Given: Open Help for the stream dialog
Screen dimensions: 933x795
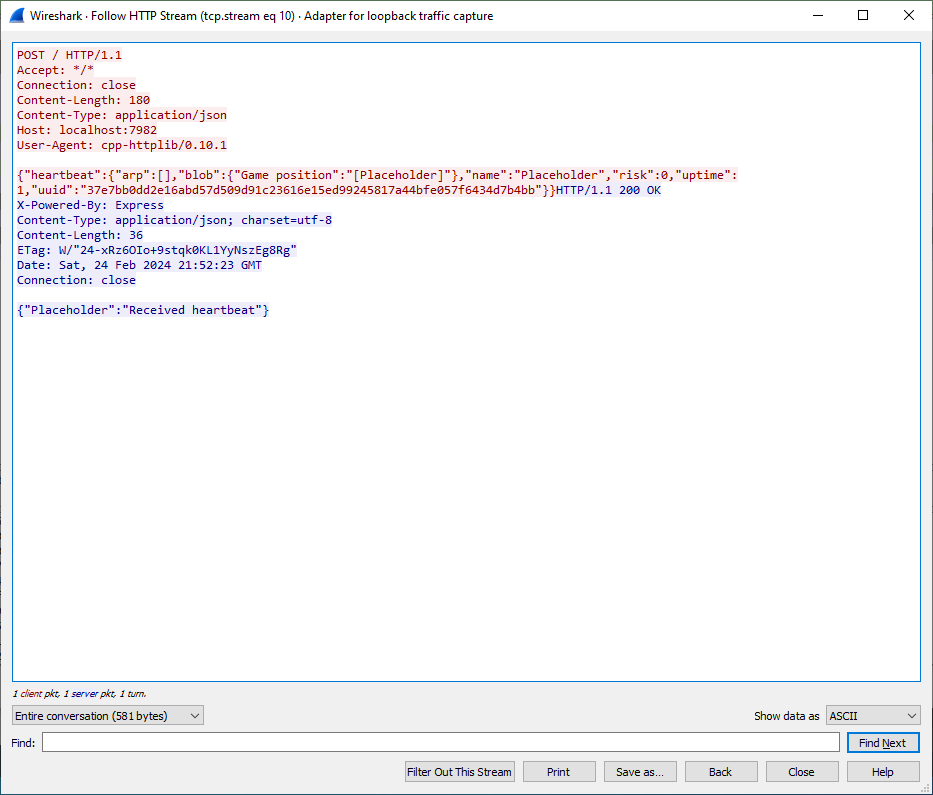Looking at the screenshot, I should pos(882,772).
